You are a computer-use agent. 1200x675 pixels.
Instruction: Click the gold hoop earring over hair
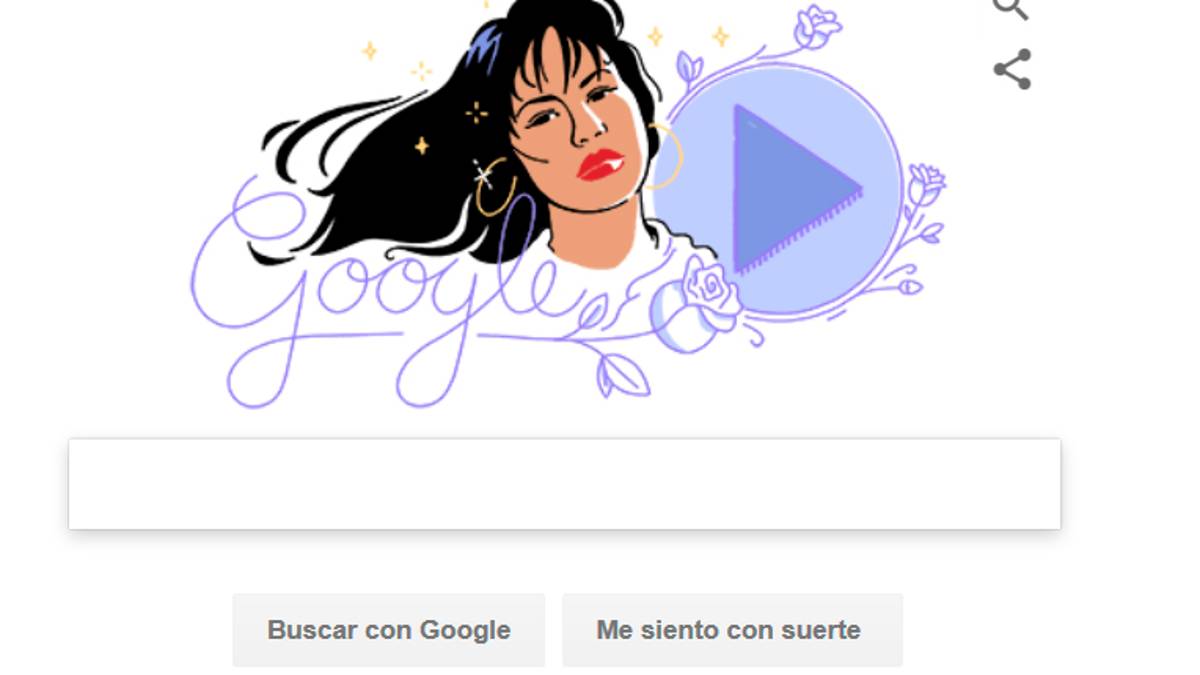pyautogui.click(x=497, y=187)
